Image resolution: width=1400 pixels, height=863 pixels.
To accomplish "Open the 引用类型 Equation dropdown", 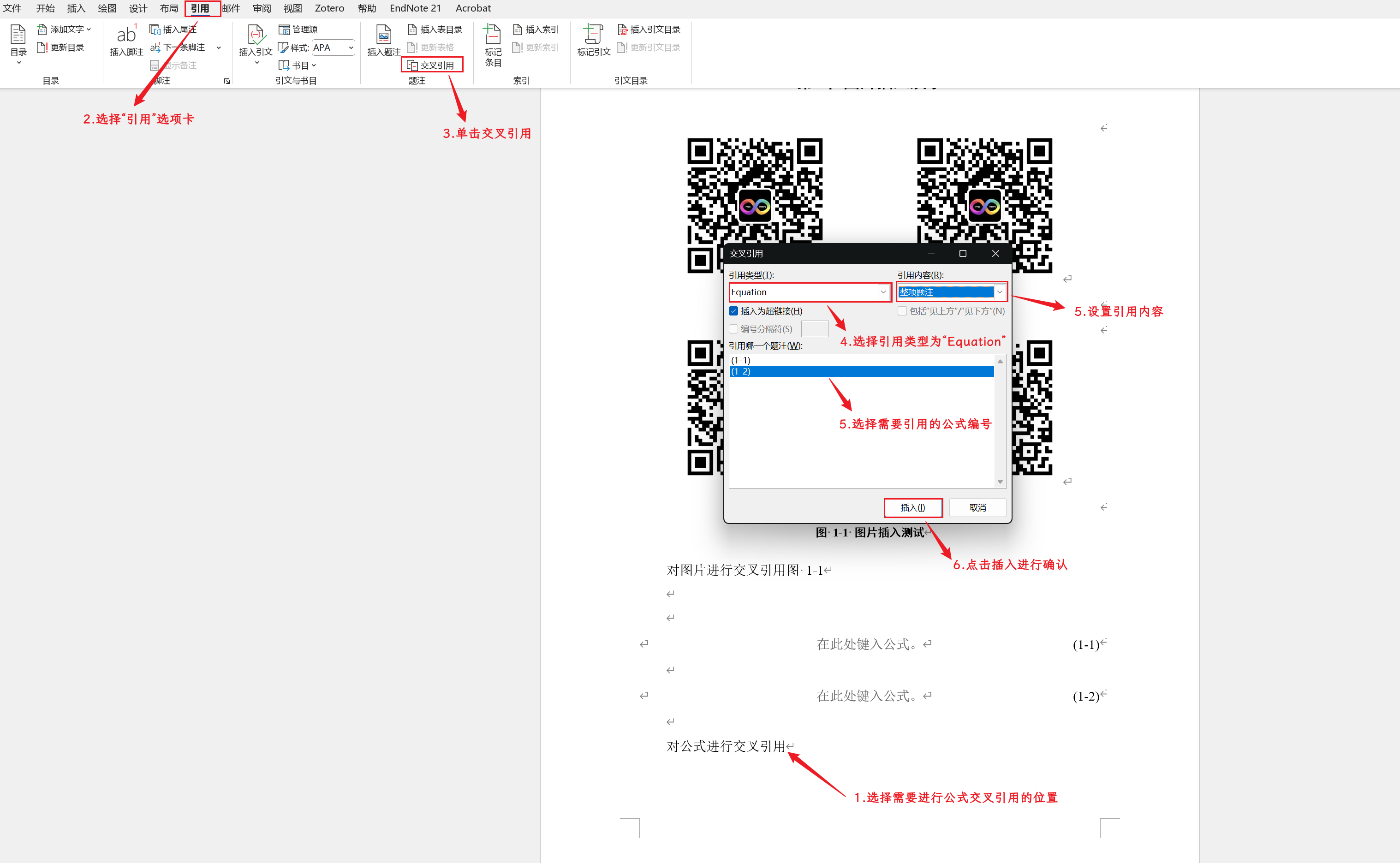I will pos(883,292).
